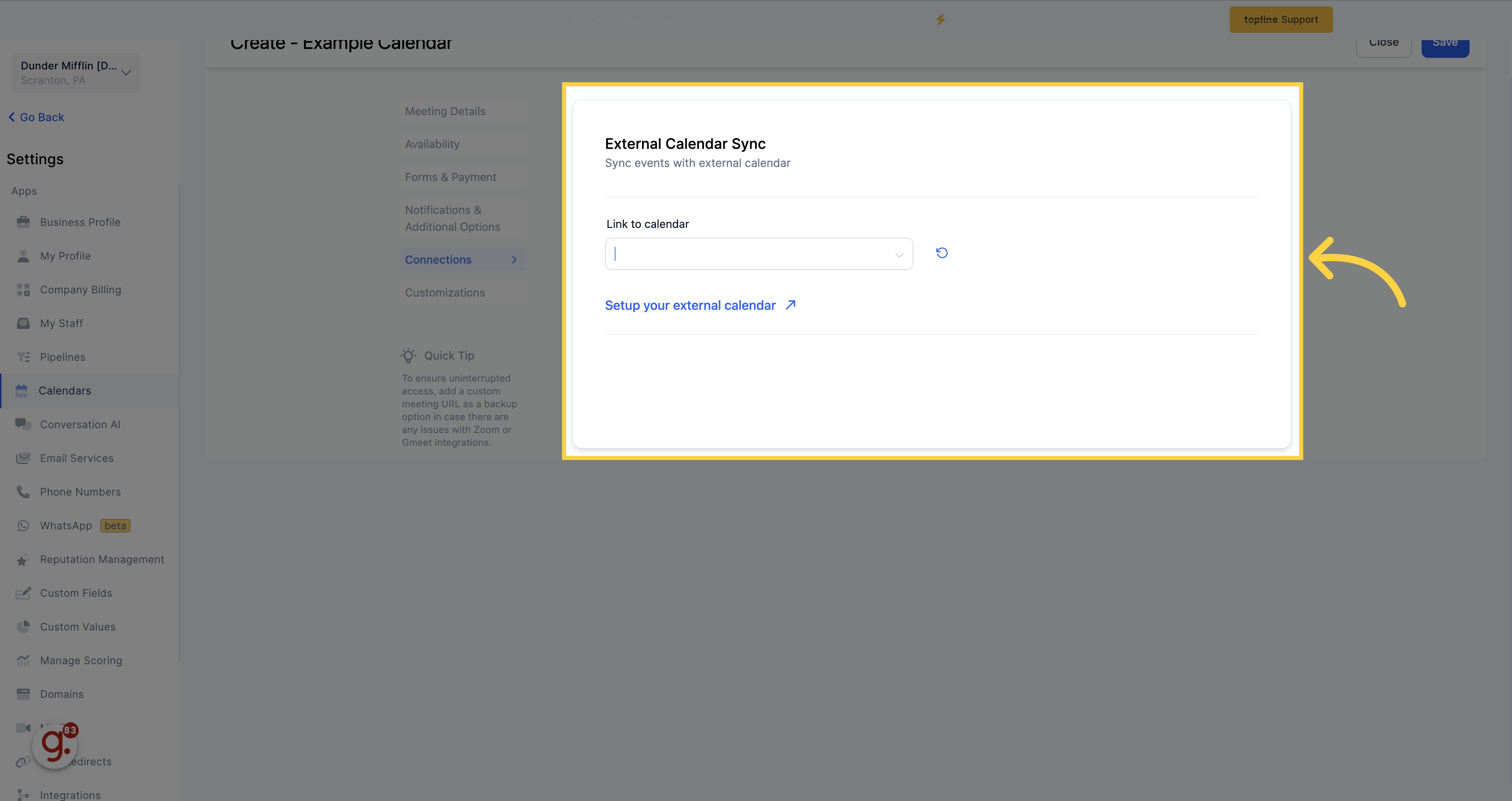Click the Custom Values pie icon
This screenshot has height=801, width=1512.
tap(23, 627)
